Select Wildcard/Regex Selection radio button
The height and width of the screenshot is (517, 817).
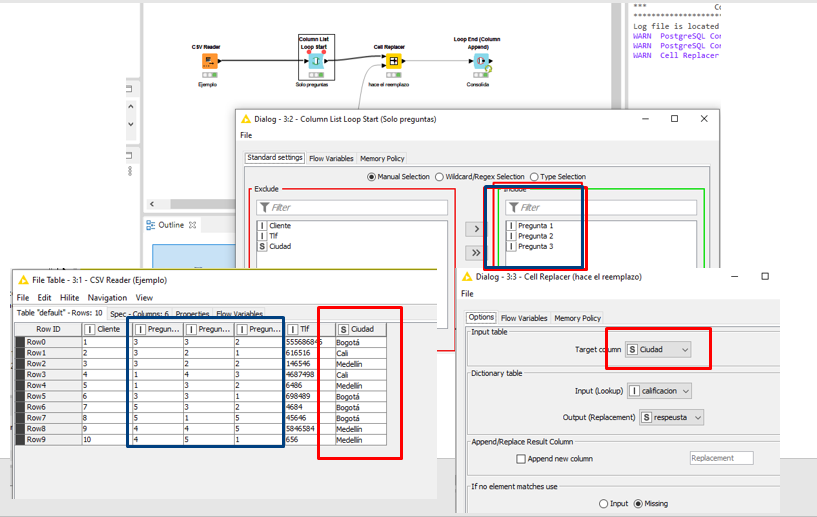click(x=439, y=177)
